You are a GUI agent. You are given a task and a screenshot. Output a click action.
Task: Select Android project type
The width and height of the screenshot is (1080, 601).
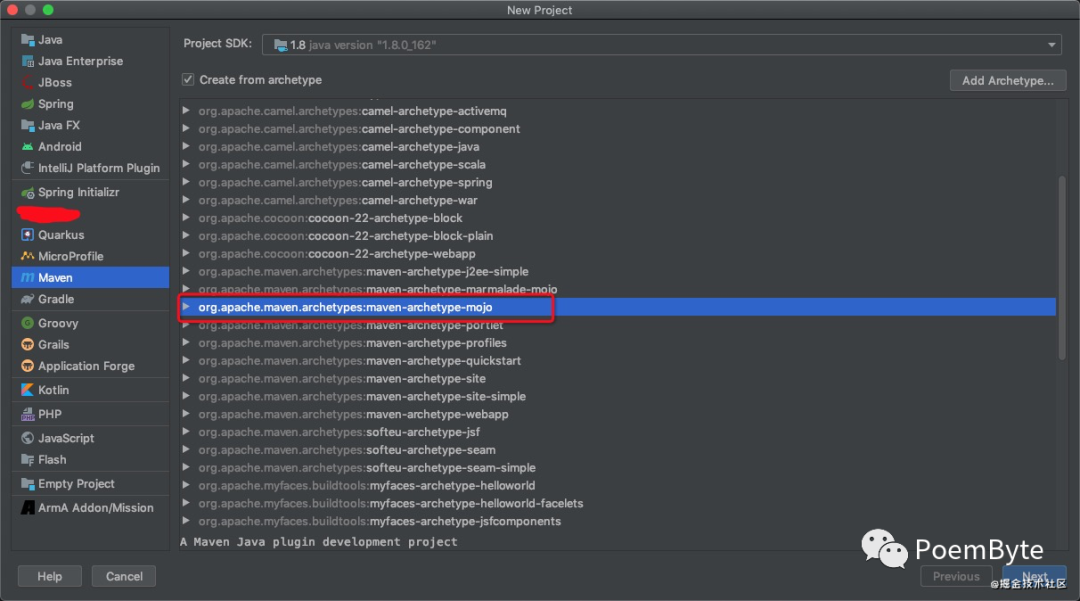tap(90, 147)
